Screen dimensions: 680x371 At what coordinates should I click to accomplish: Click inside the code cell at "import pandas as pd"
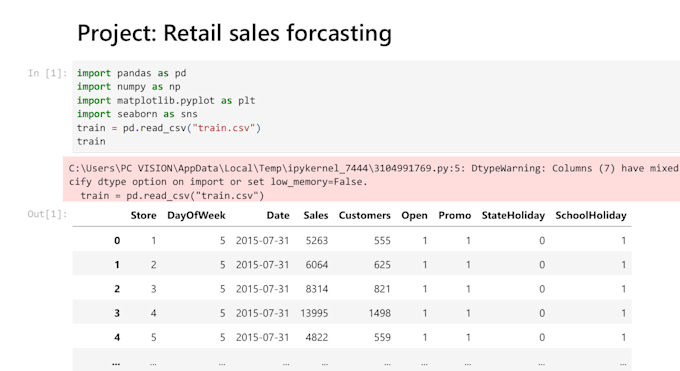pyautogui.click(x=131, y=73)
